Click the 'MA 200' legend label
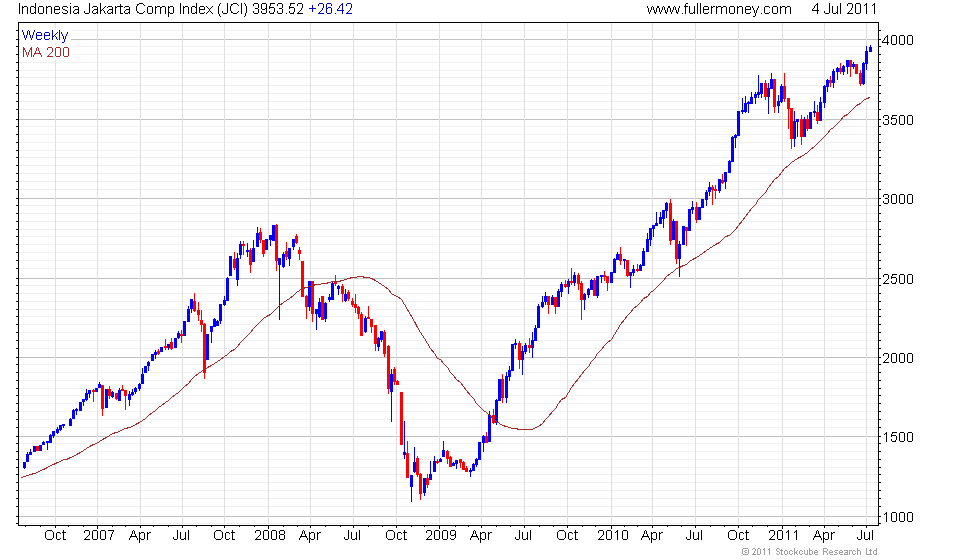This screenshot has width=960, height=560. click(46, 53)
